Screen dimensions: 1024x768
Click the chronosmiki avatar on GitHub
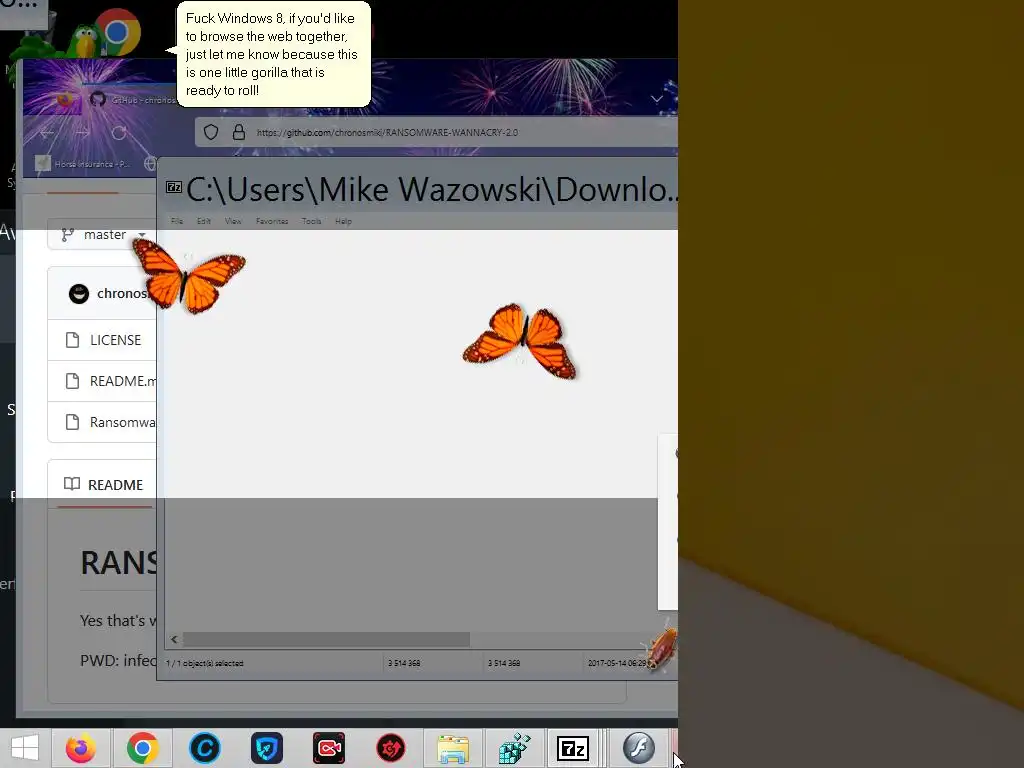coord(79,294)
